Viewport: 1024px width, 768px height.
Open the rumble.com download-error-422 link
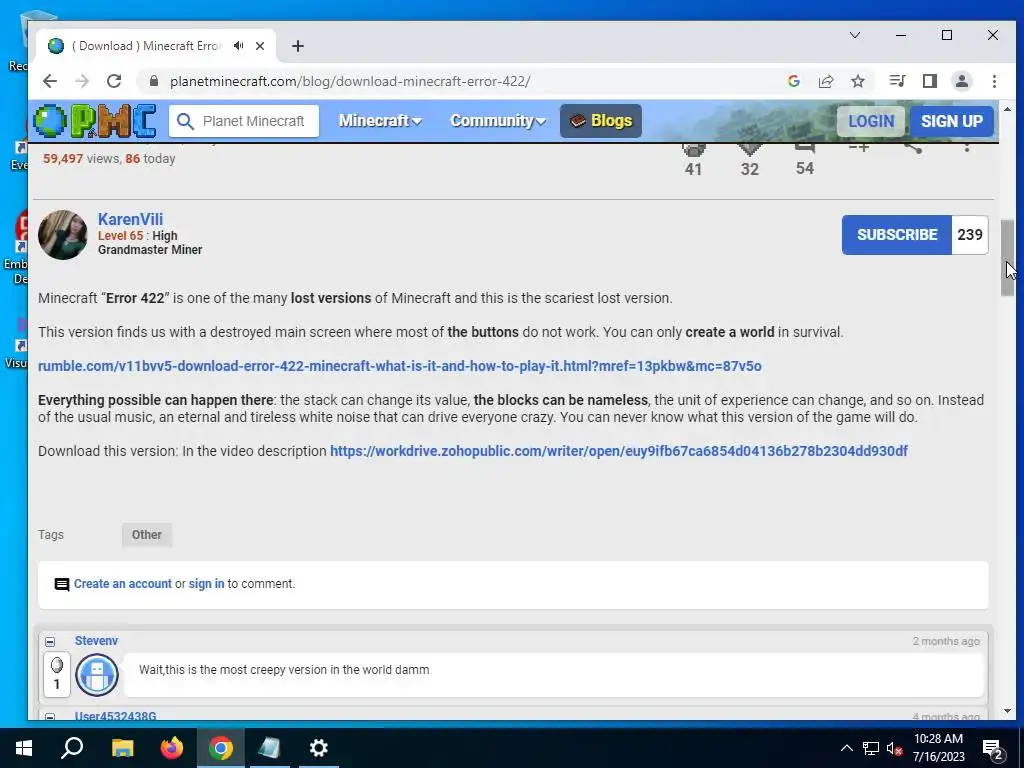coord(400,366)
